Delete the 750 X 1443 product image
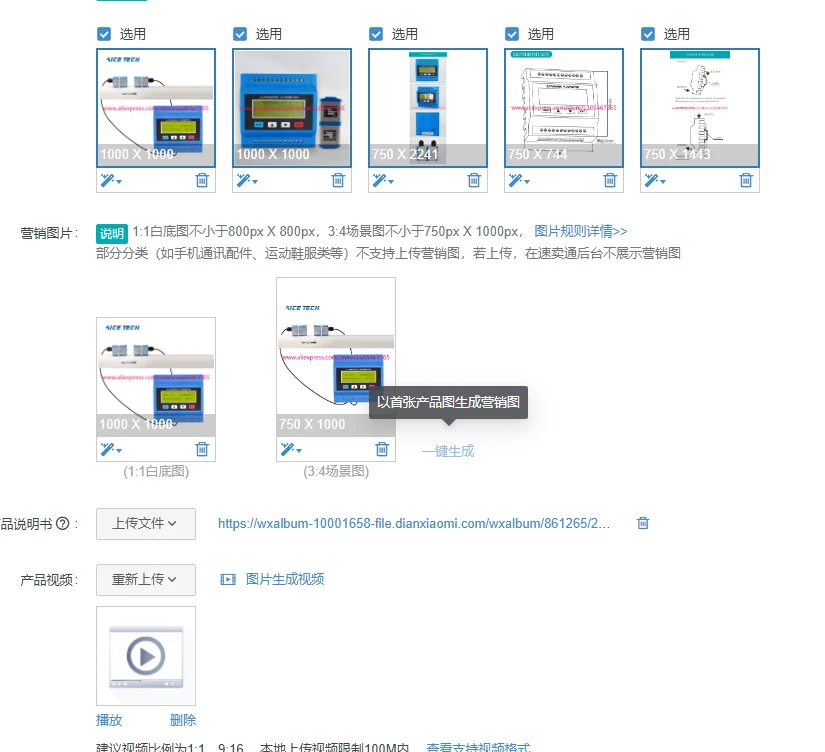Image resolution: width=825 pixels, height=752 pixels. tap(746, 181)
